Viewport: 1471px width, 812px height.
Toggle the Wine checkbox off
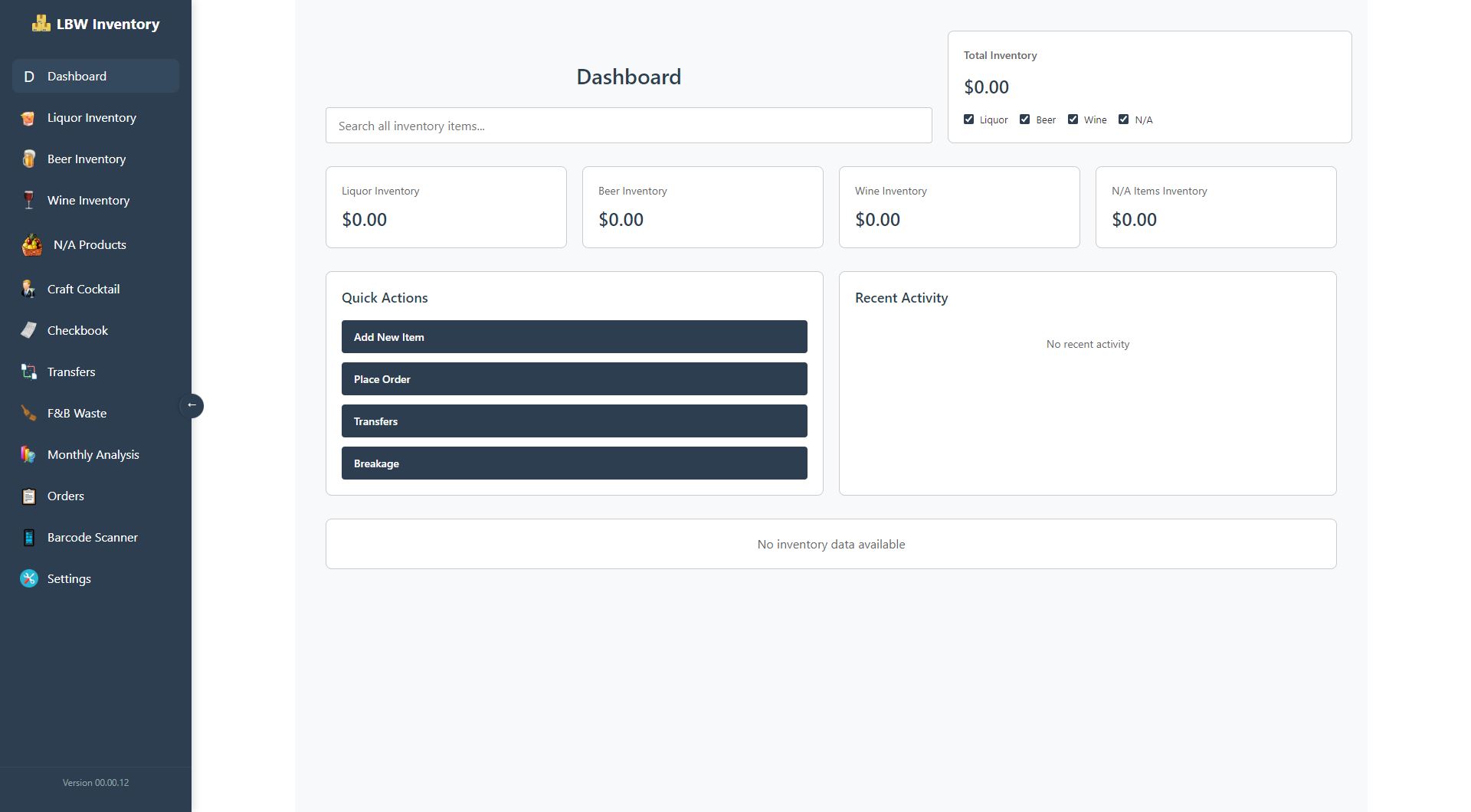[1073, 120]
